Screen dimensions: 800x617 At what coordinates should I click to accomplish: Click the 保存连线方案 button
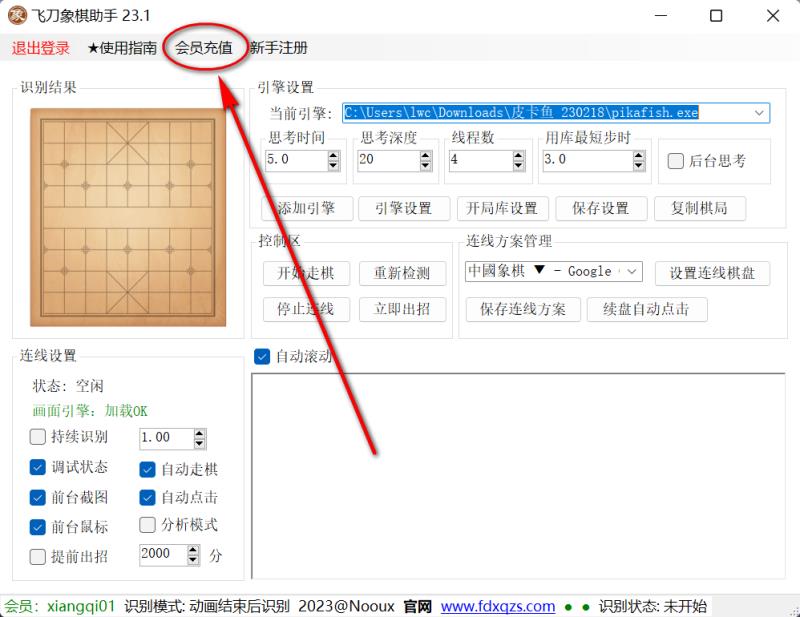pos(523,309)
